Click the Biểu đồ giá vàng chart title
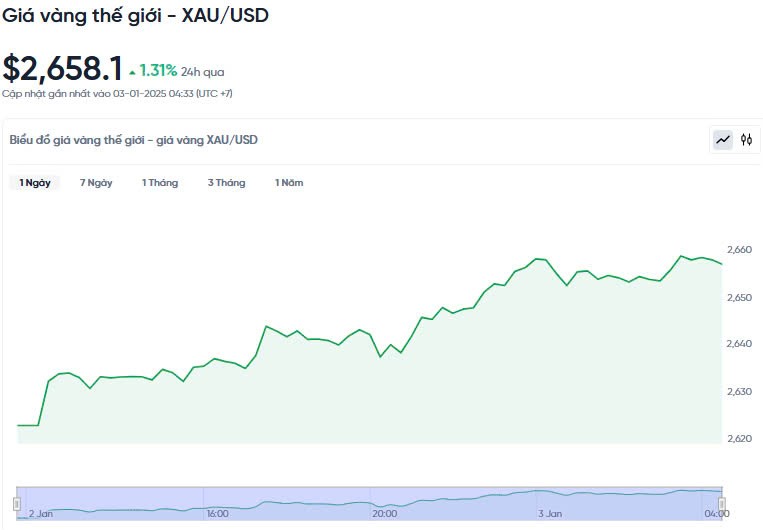The width and height of the screenshot is (763, 530). click(133, 140)
